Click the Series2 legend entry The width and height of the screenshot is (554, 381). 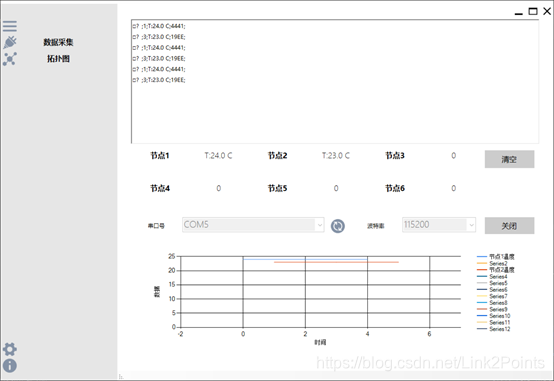(x=492, y=263)
